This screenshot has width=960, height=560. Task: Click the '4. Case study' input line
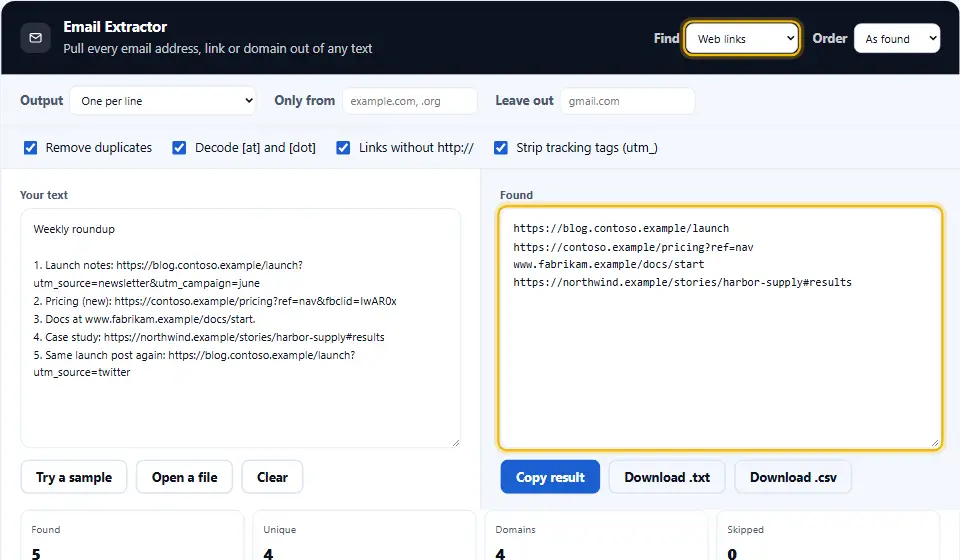pyautogui.click(x=209, y=337)
